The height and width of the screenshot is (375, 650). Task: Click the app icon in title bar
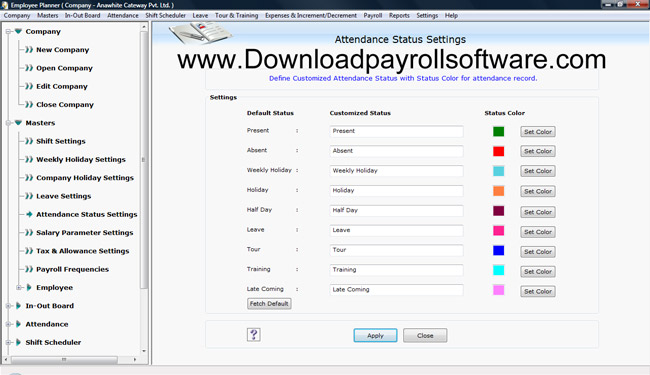tap(5, 5)
